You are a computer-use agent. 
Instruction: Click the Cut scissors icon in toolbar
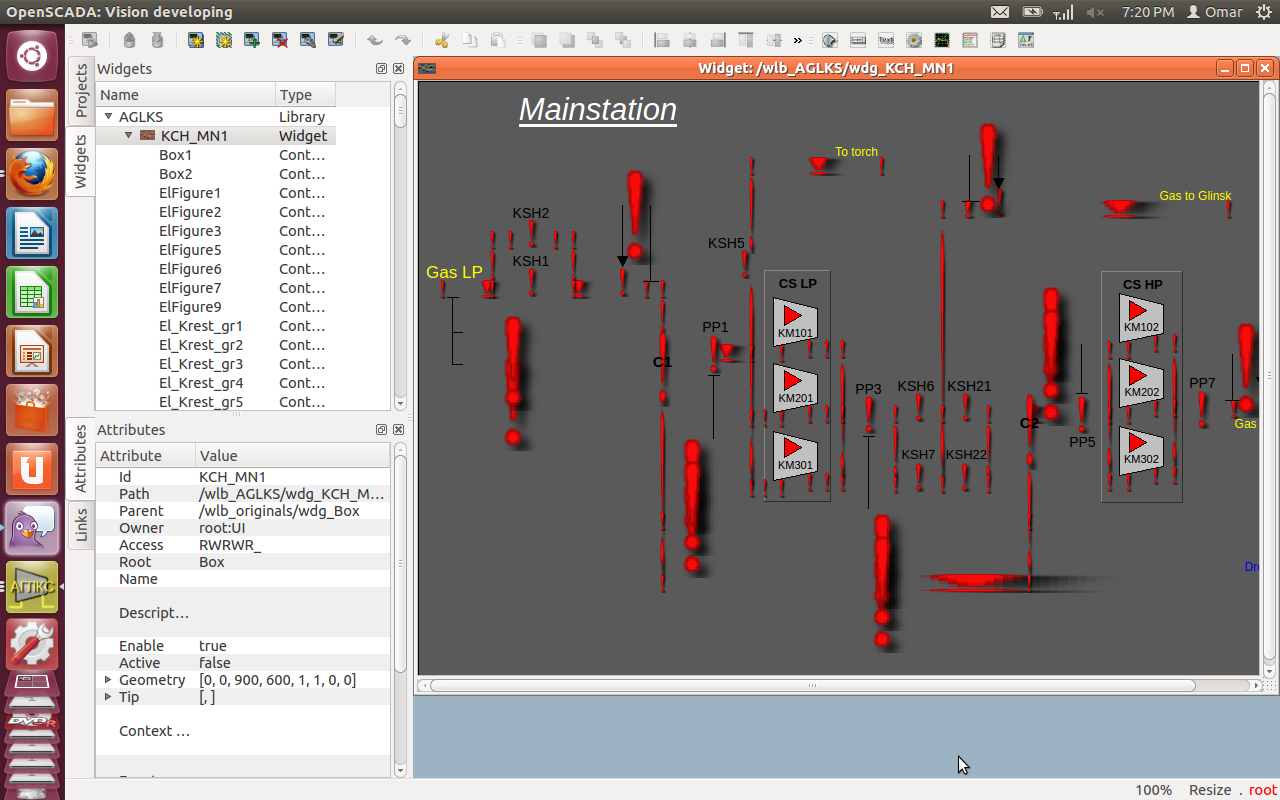tap(441, 41)
